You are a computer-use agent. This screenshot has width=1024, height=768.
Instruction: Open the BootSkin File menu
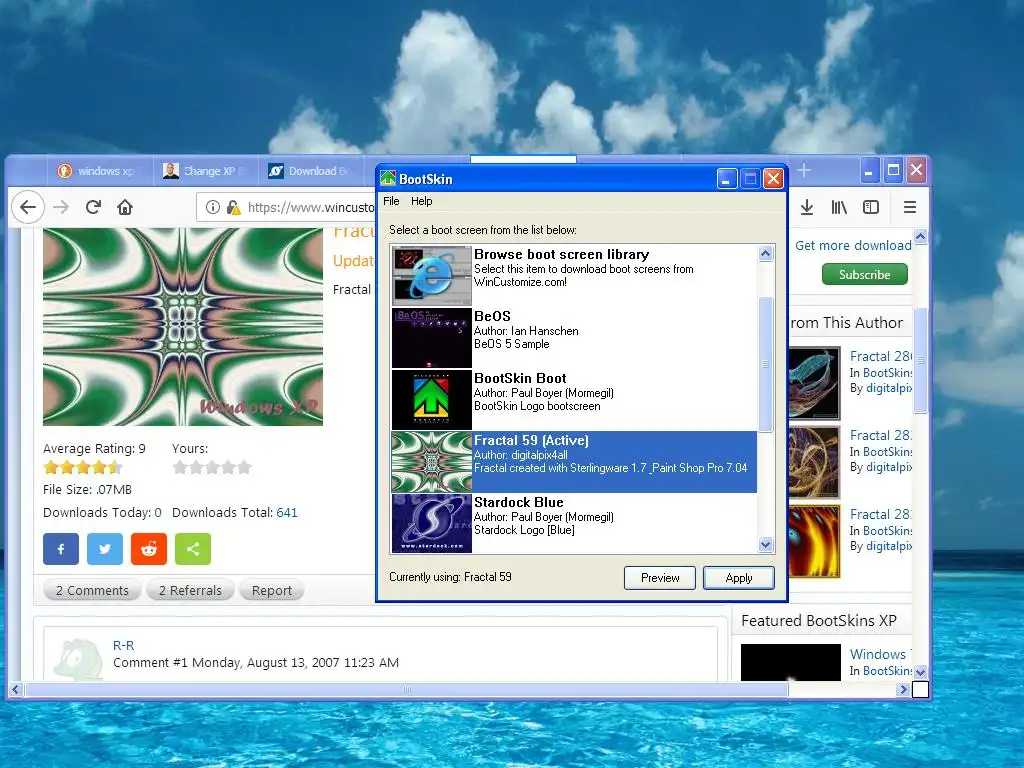coord(391,201)
